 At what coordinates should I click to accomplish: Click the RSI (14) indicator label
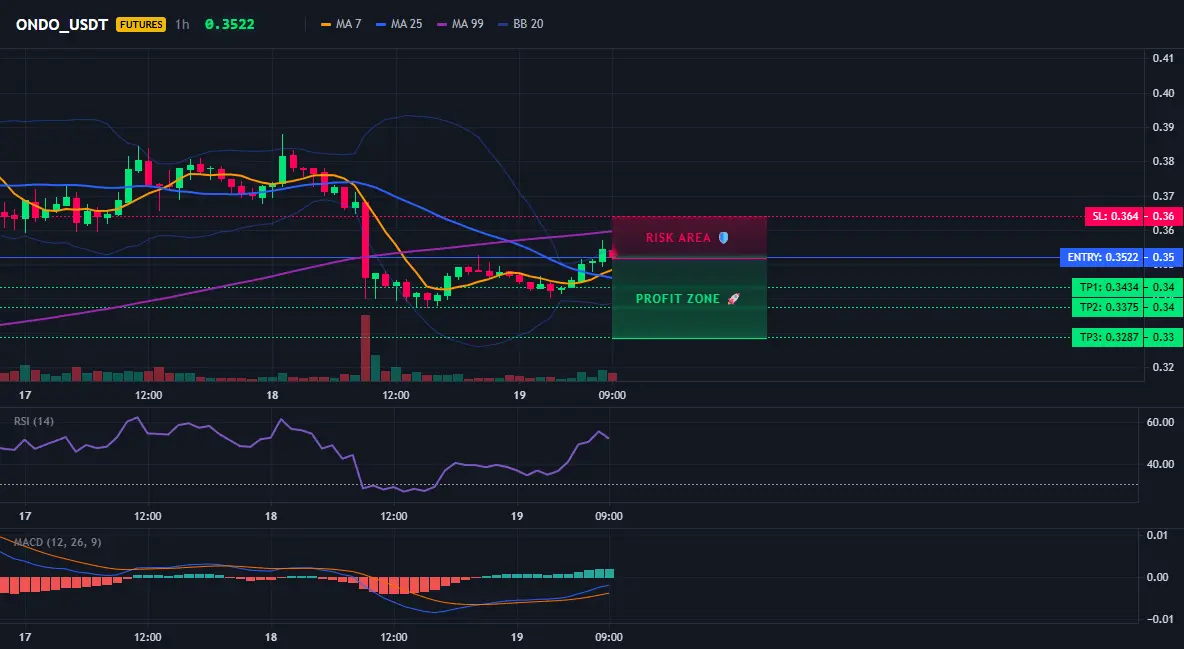(x=34, y=421)
